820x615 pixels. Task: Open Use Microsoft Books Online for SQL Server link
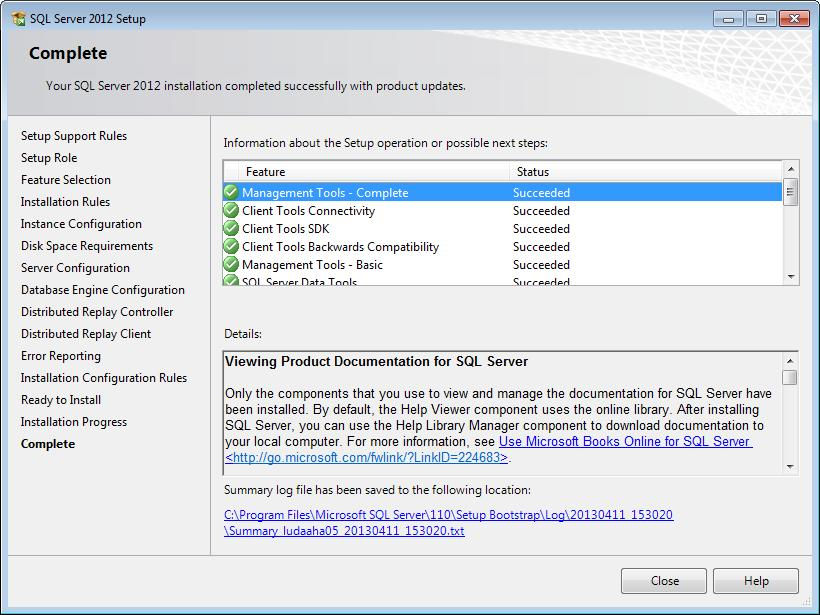click(625, 441)
